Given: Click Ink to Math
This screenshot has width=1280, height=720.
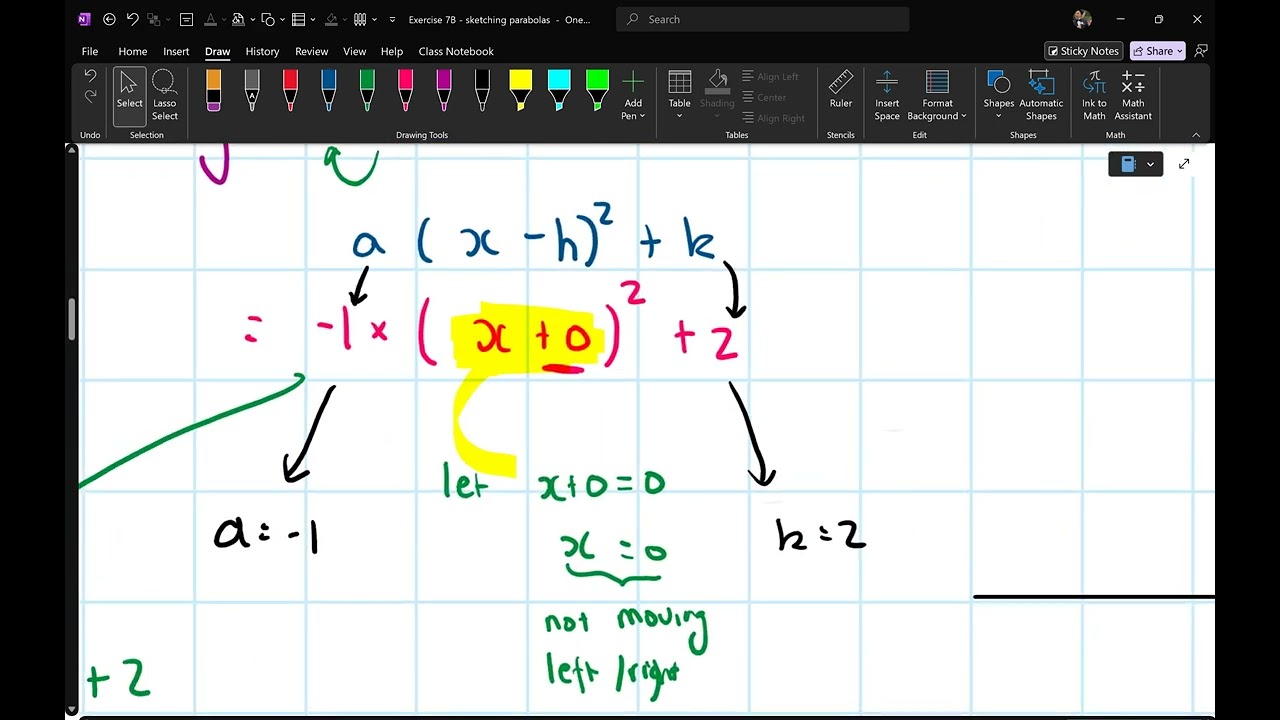Looking at the screenshot, I should point(1094,96).
